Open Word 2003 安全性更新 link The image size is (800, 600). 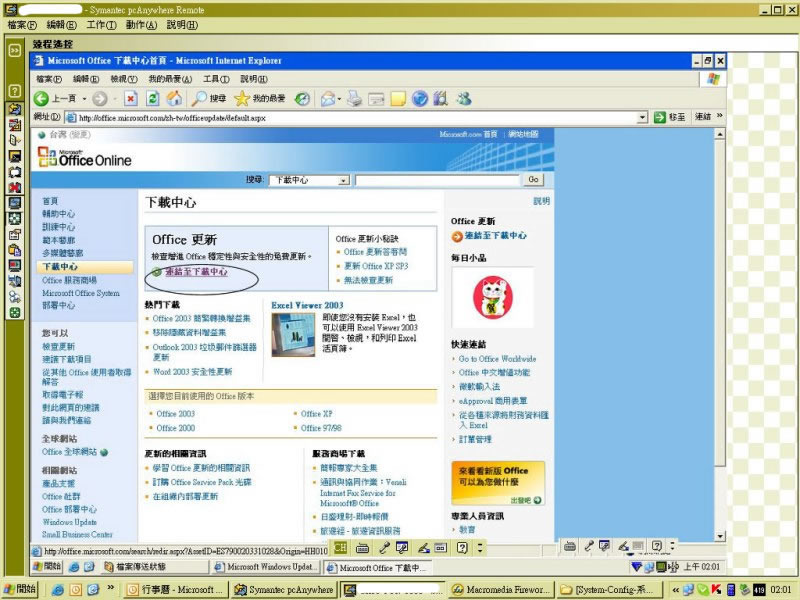[x=192, y=371]
